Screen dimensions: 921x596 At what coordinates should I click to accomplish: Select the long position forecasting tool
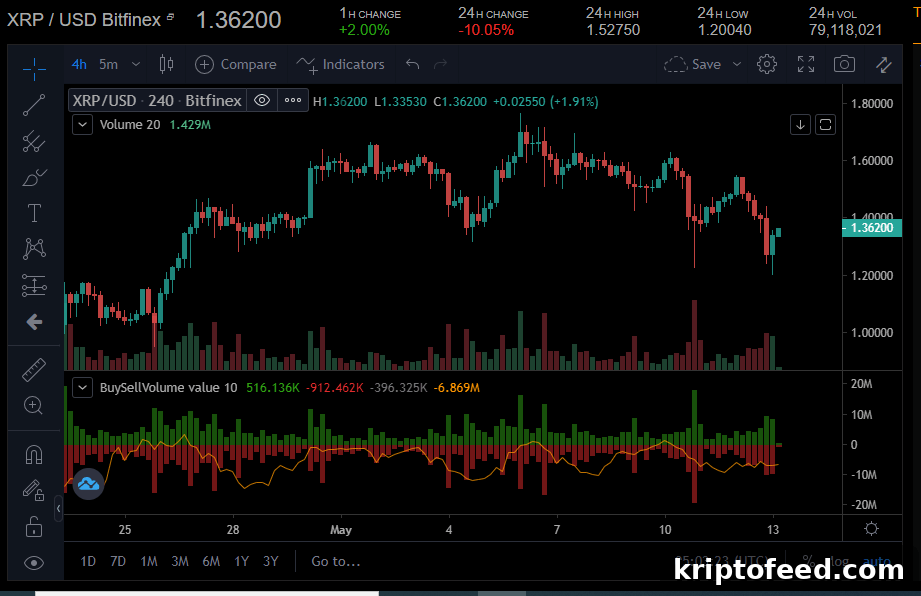tap(34, 285)
